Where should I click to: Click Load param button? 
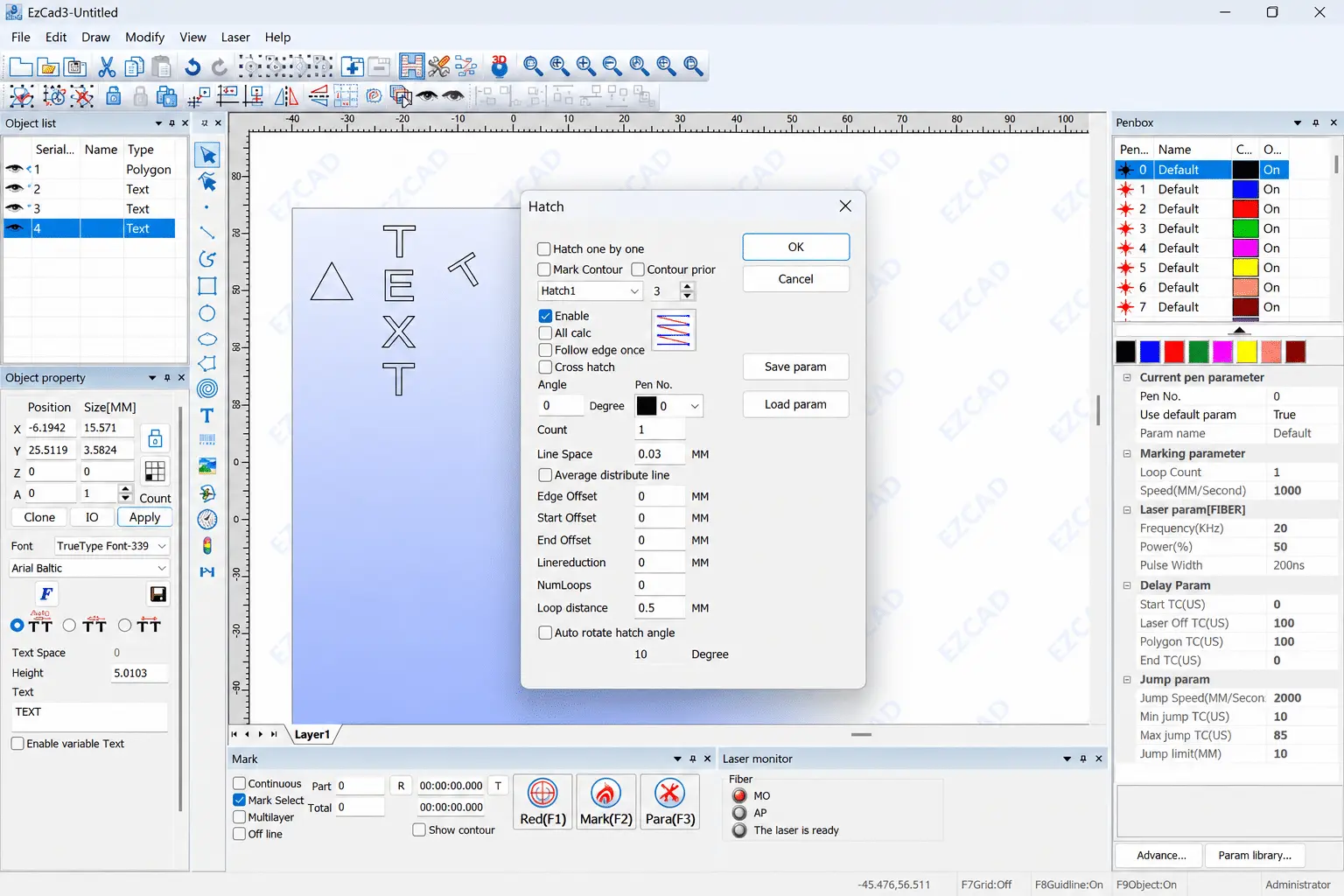[795, 404]
